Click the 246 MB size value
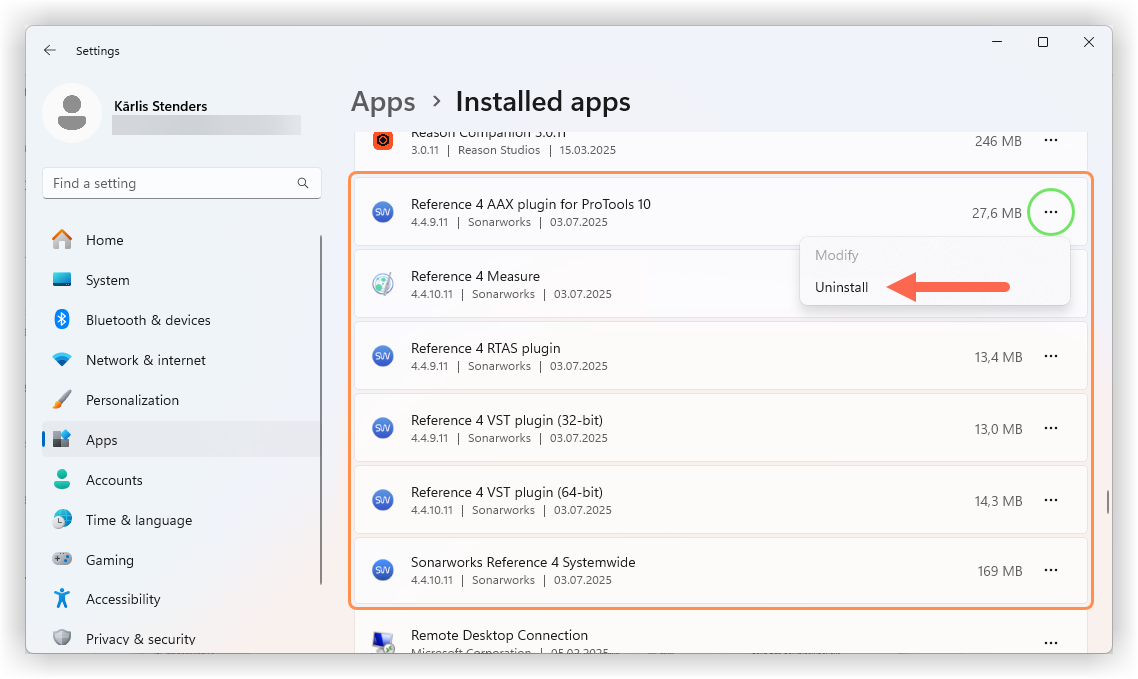1138x679 pixels. tap(998, 141)
